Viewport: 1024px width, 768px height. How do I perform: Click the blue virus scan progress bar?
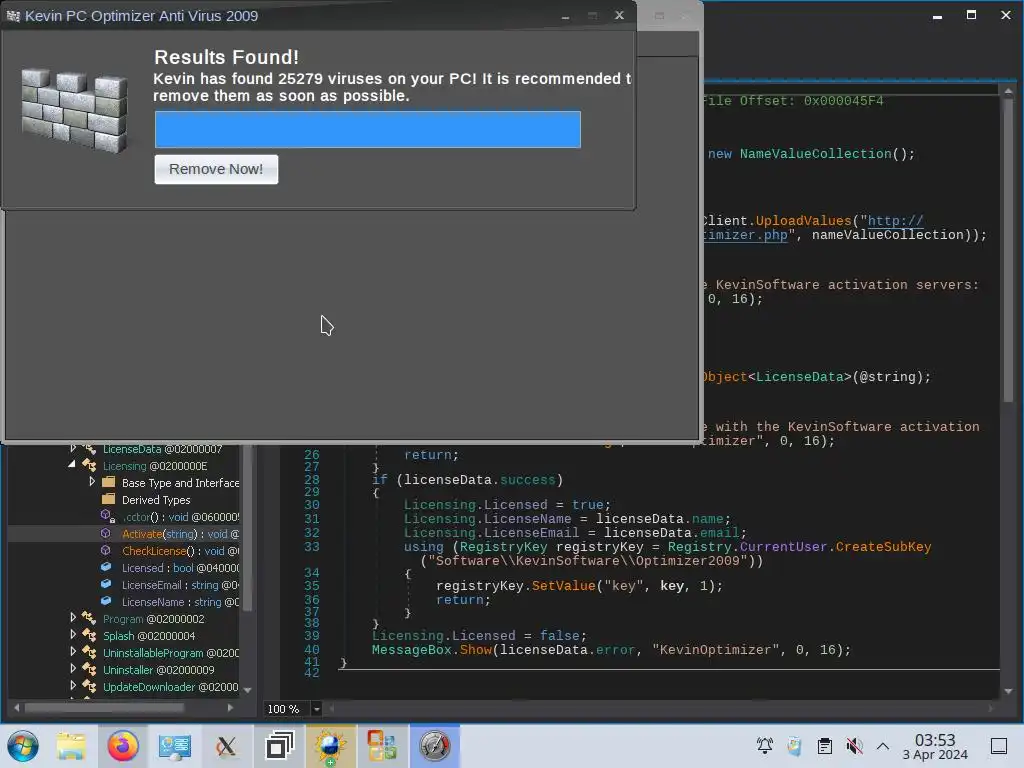[x=368, y=129]
